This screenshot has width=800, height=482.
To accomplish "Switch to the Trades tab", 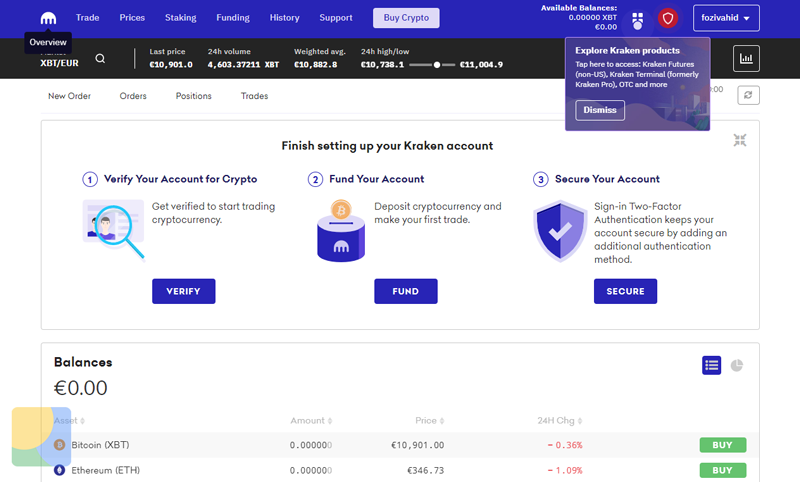I will (x=254, y=96).
